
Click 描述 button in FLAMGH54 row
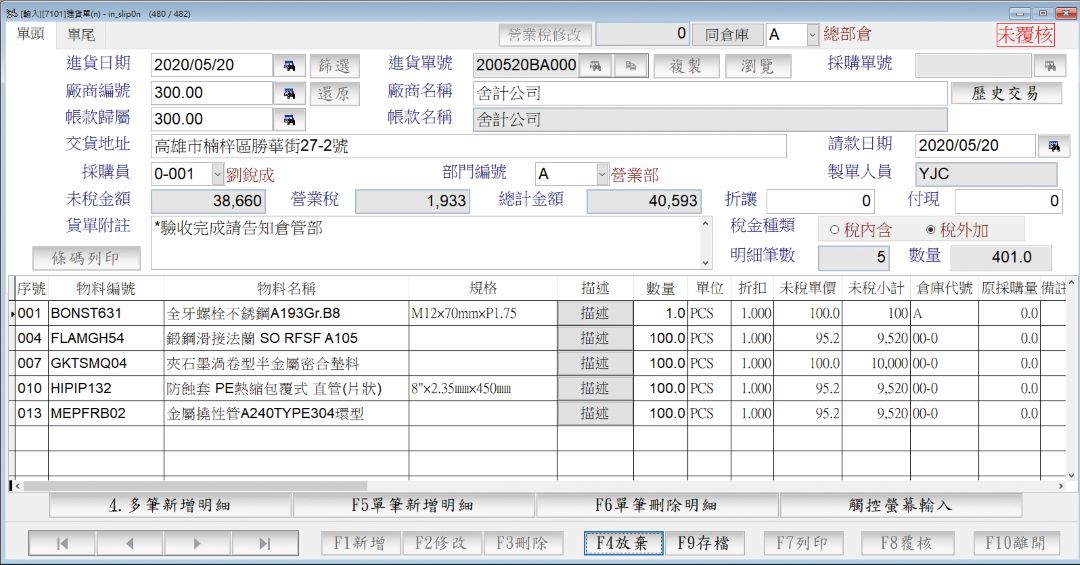pos(595,338)
